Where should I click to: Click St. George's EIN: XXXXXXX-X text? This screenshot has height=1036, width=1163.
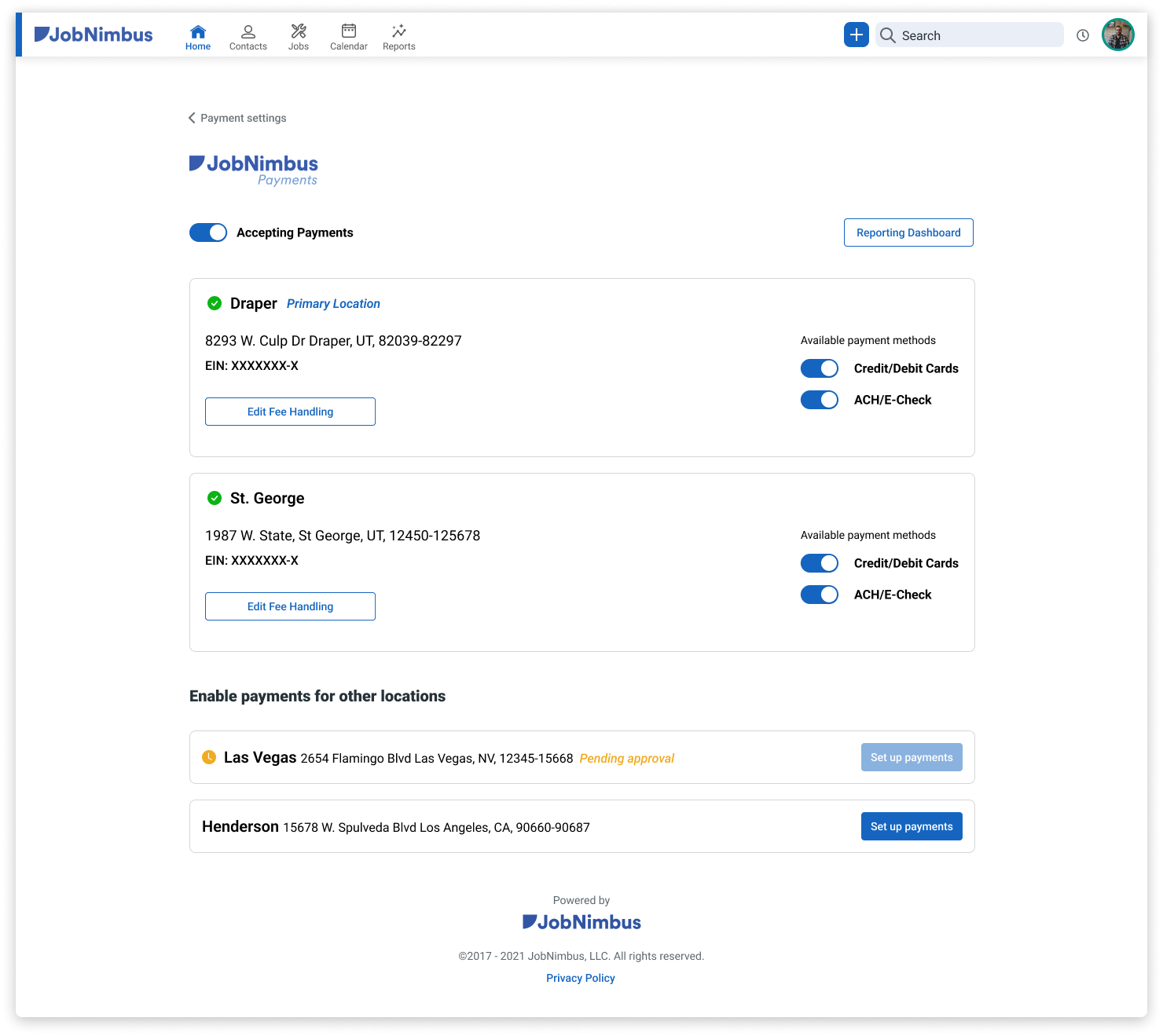(251, 561)
